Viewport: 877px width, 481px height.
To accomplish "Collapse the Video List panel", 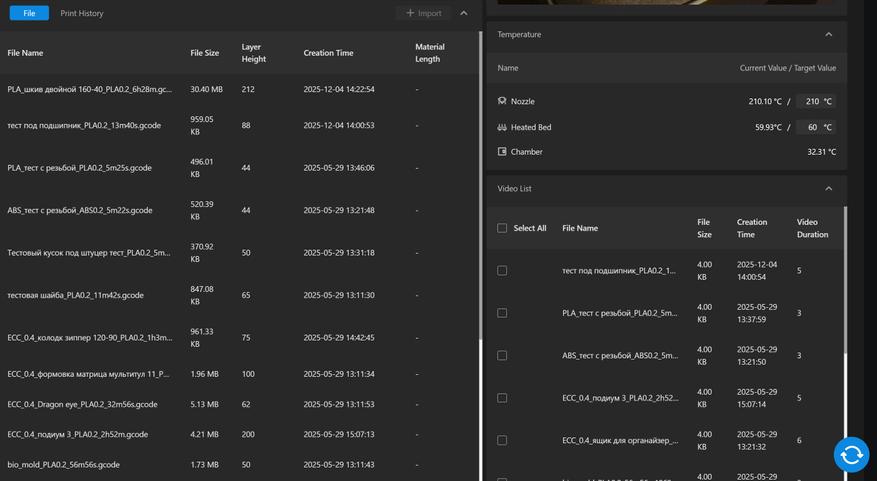I will [x=828, y=188].
